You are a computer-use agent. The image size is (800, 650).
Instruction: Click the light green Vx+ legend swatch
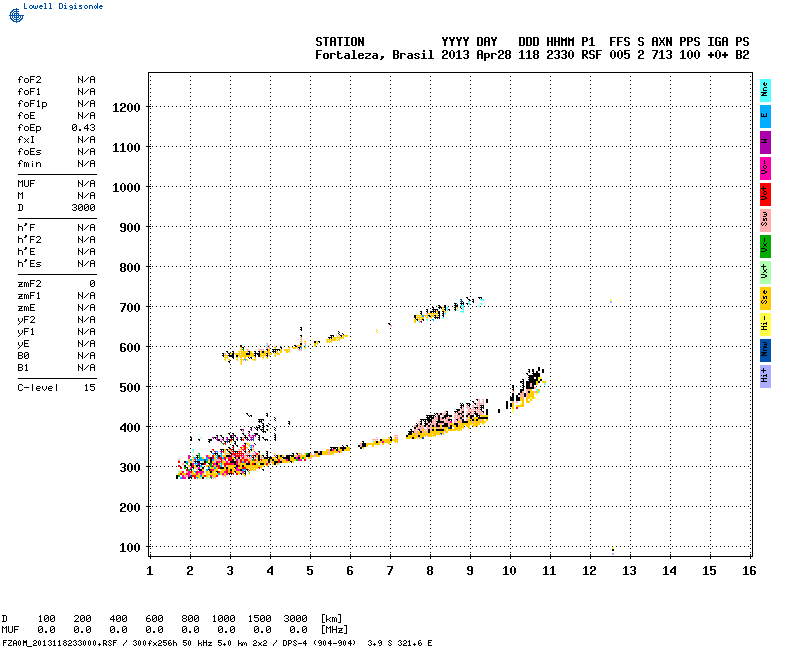pos(765,271)
